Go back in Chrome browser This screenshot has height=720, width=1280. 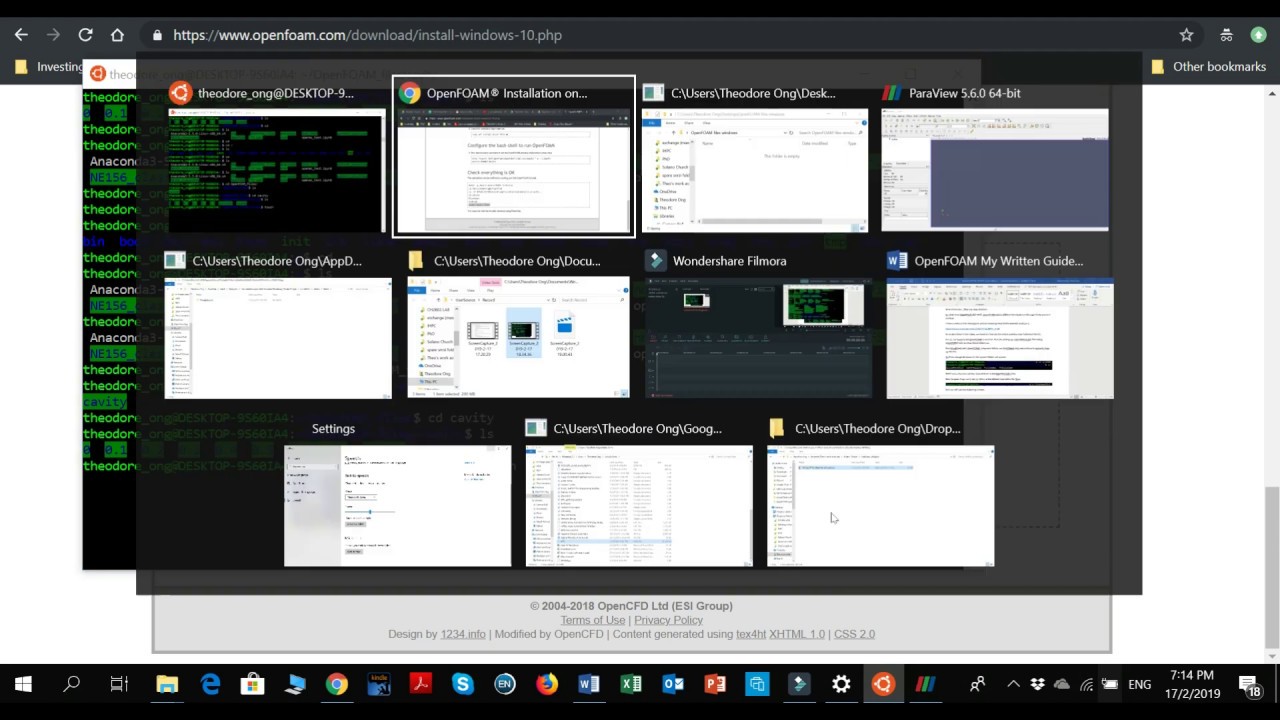[x=21, y=35]
